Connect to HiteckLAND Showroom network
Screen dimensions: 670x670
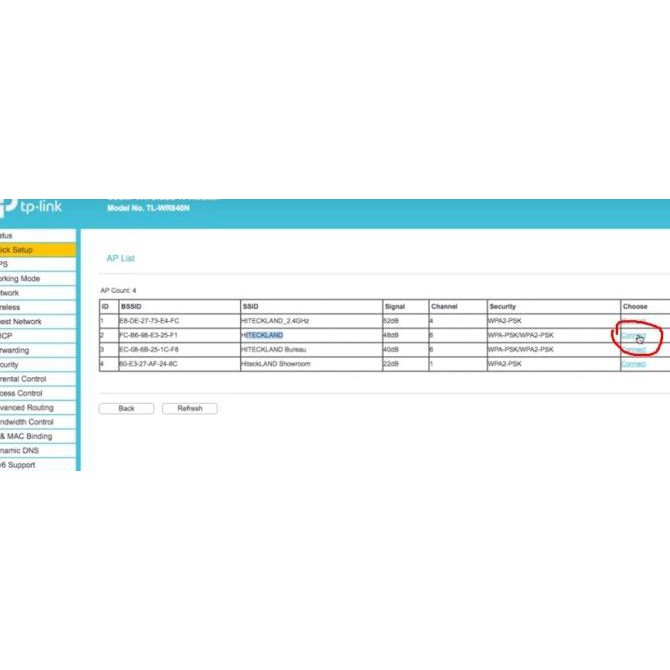[632, 364]
